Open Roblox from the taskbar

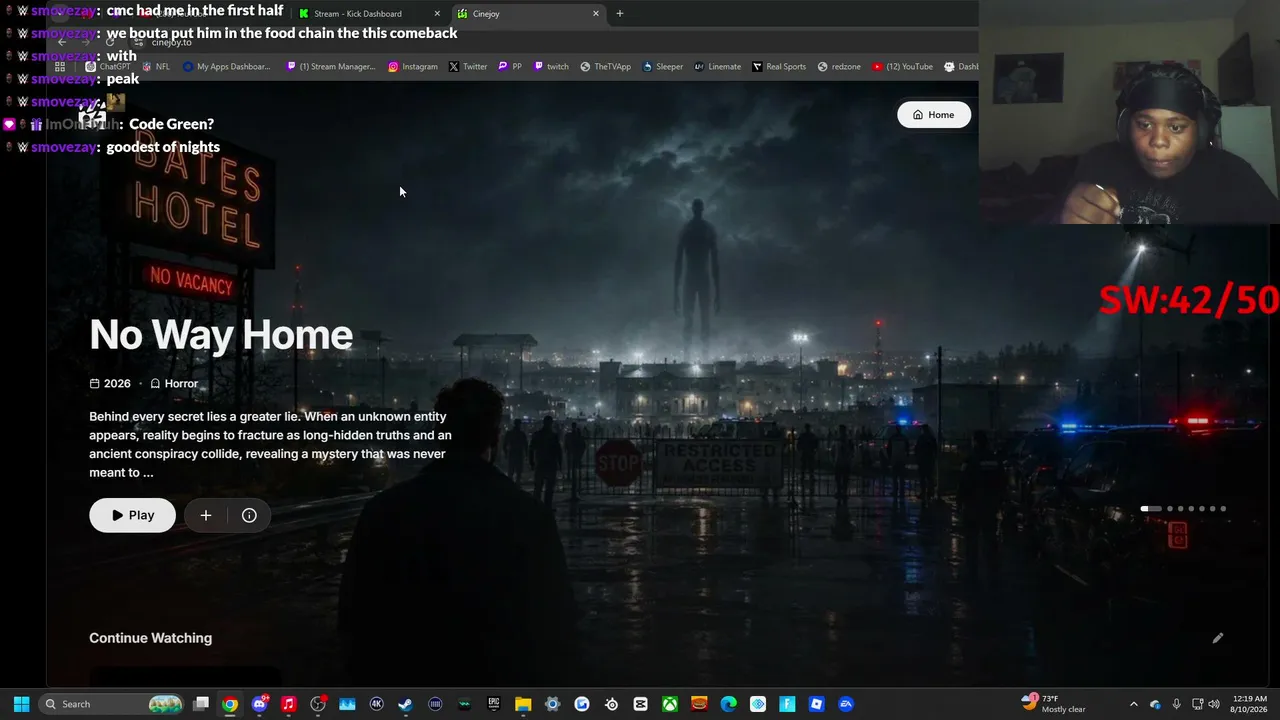coord(817,704)
